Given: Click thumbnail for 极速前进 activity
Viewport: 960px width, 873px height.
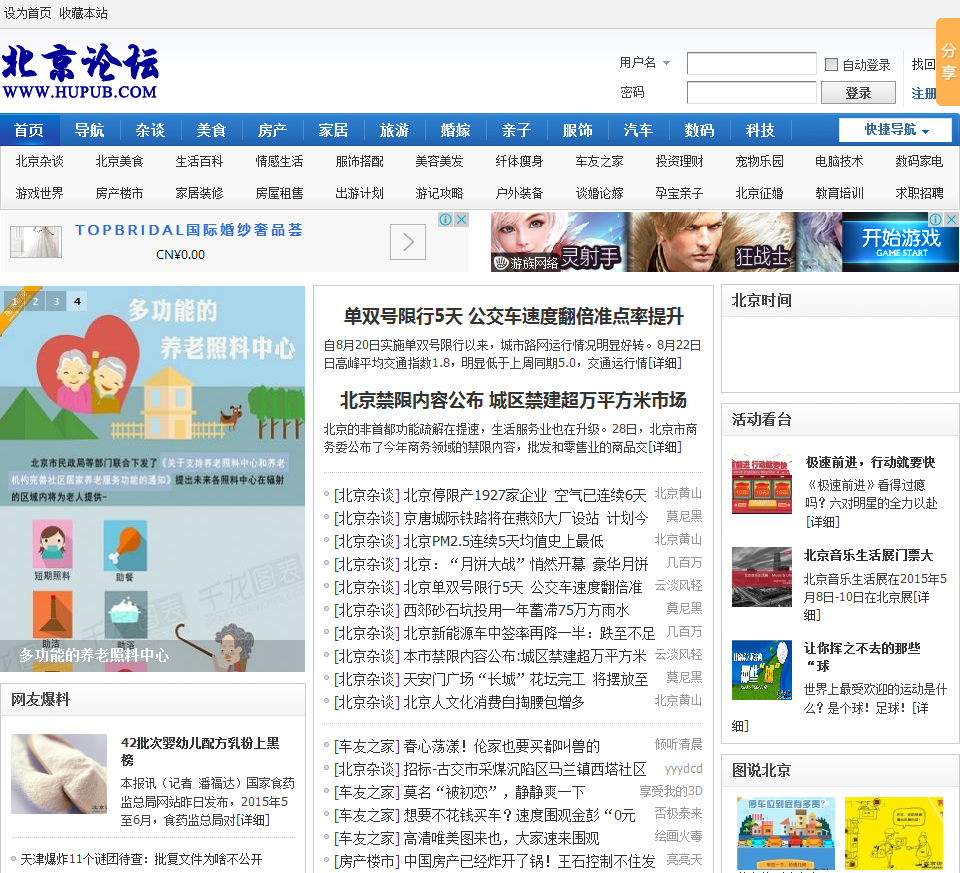Looking at the screenshot, I should click(x=762, y=484).
